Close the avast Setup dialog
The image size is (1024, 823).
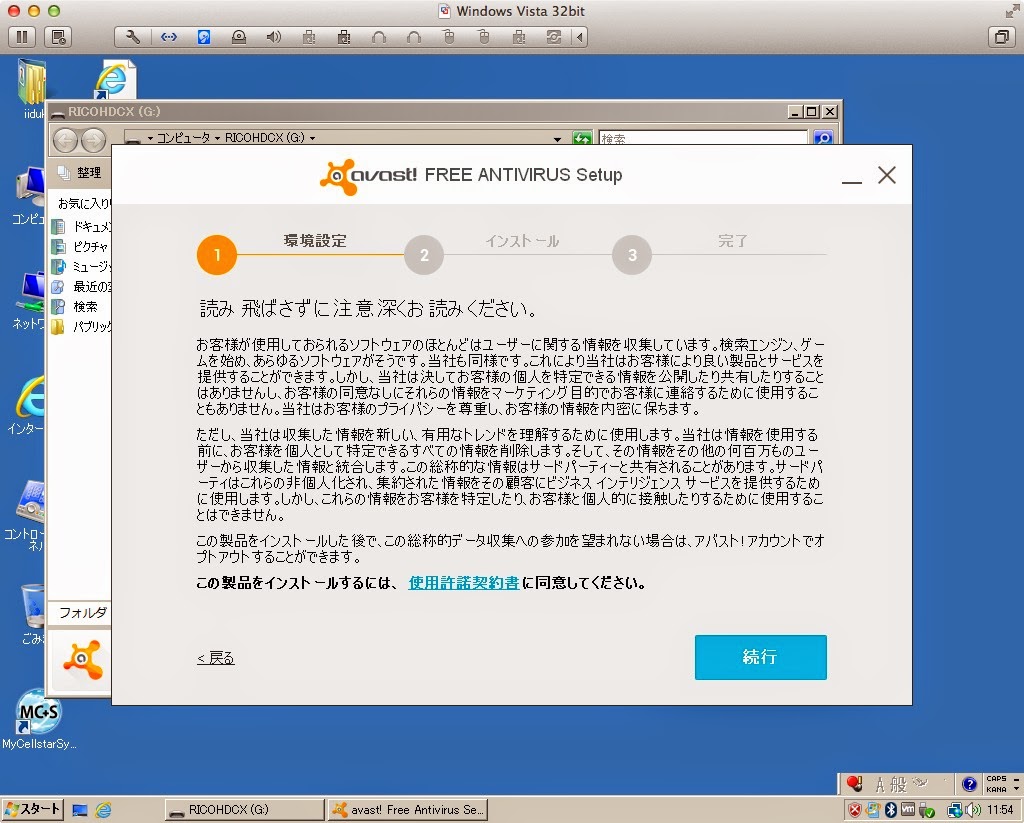click(x=886, y=175)
